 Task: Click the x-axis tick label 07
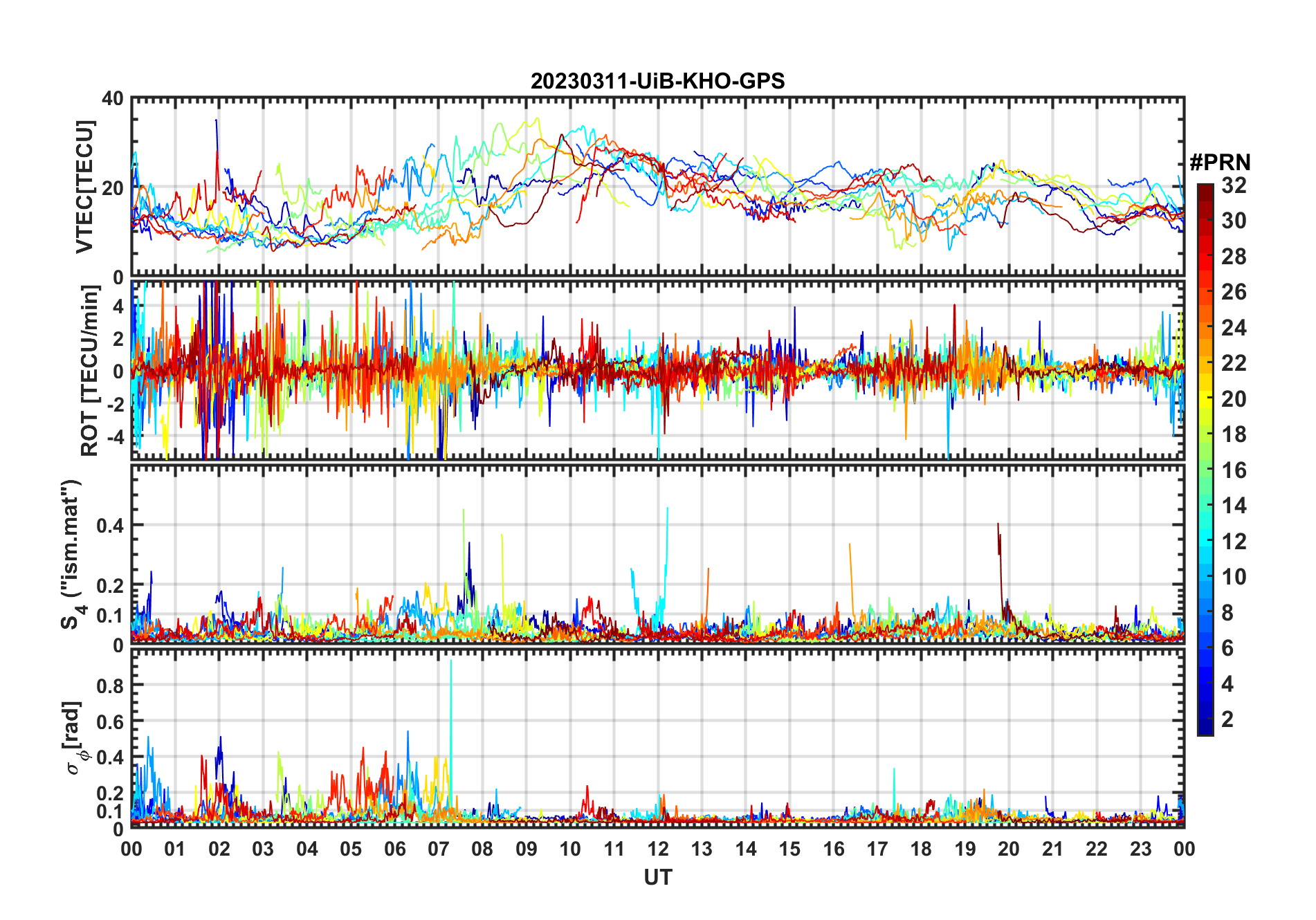pos(439,849)
